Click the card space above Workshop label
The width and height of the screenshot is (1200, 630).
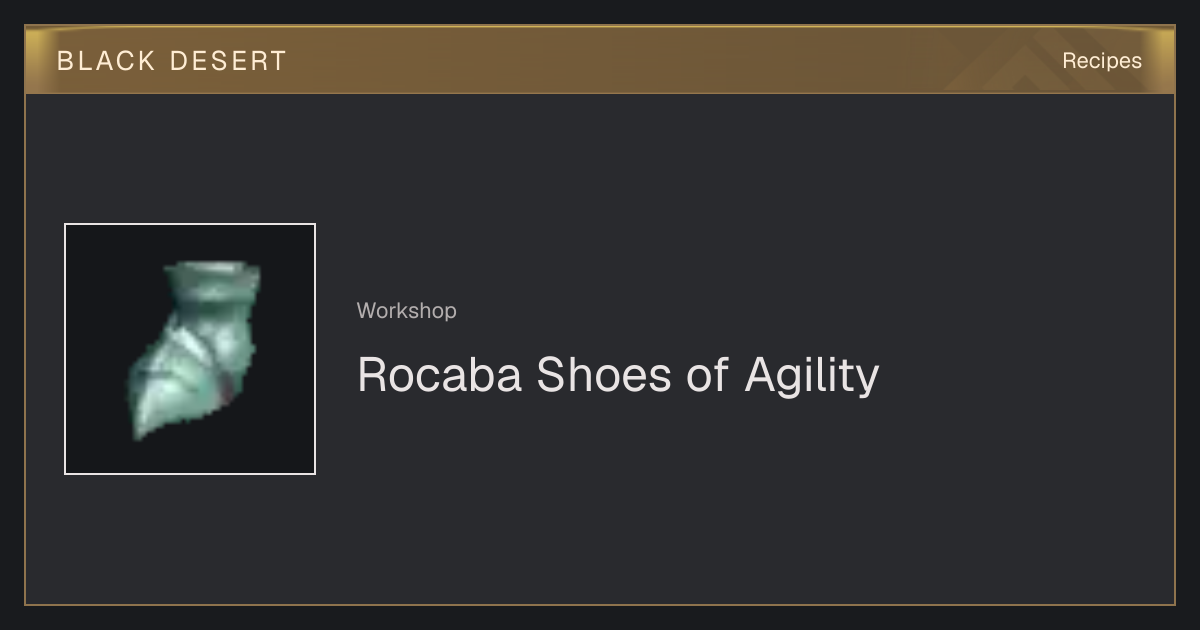(x=600, y=200)
